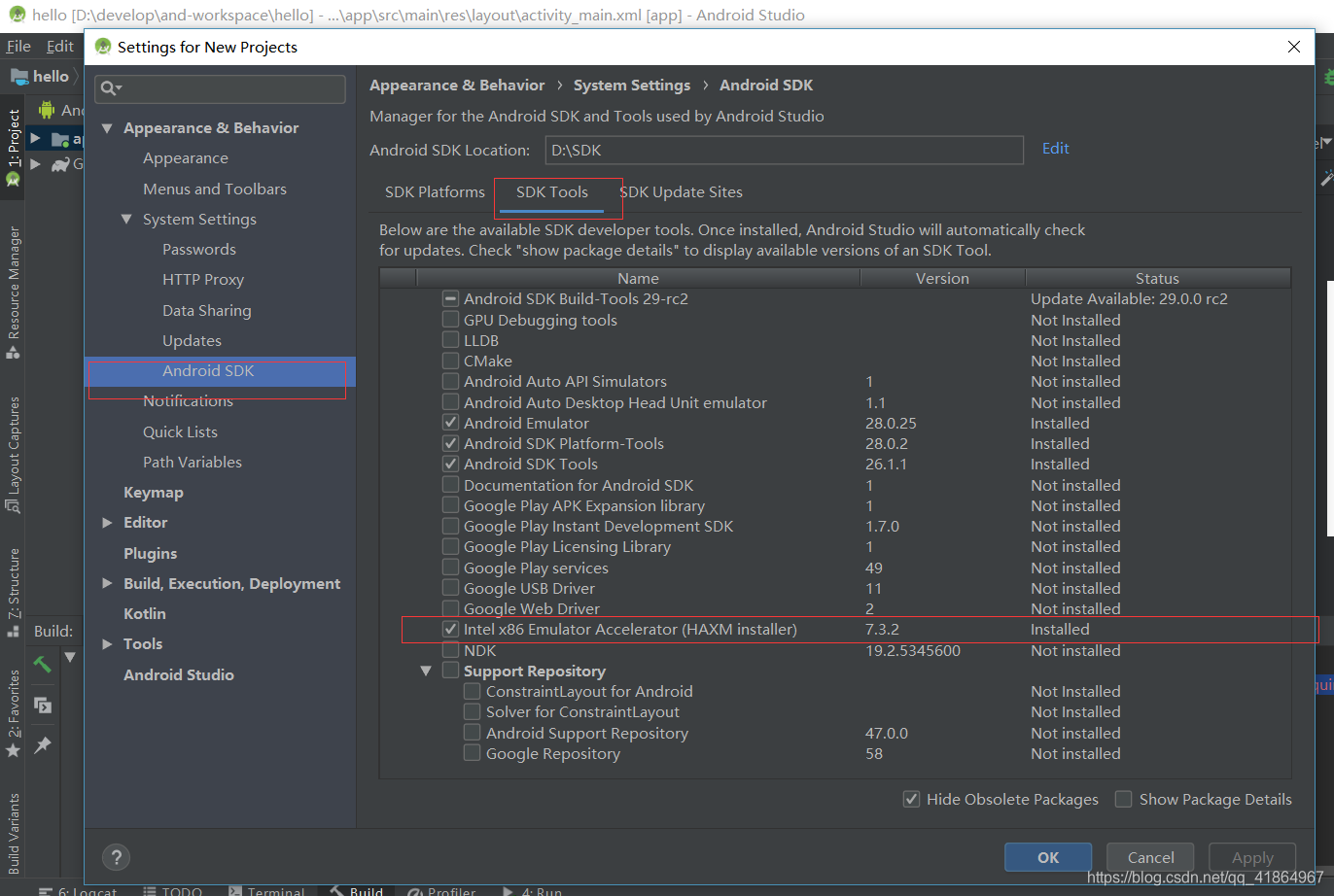
Task: Click the OK button
Action: [x=1048, y=857]
